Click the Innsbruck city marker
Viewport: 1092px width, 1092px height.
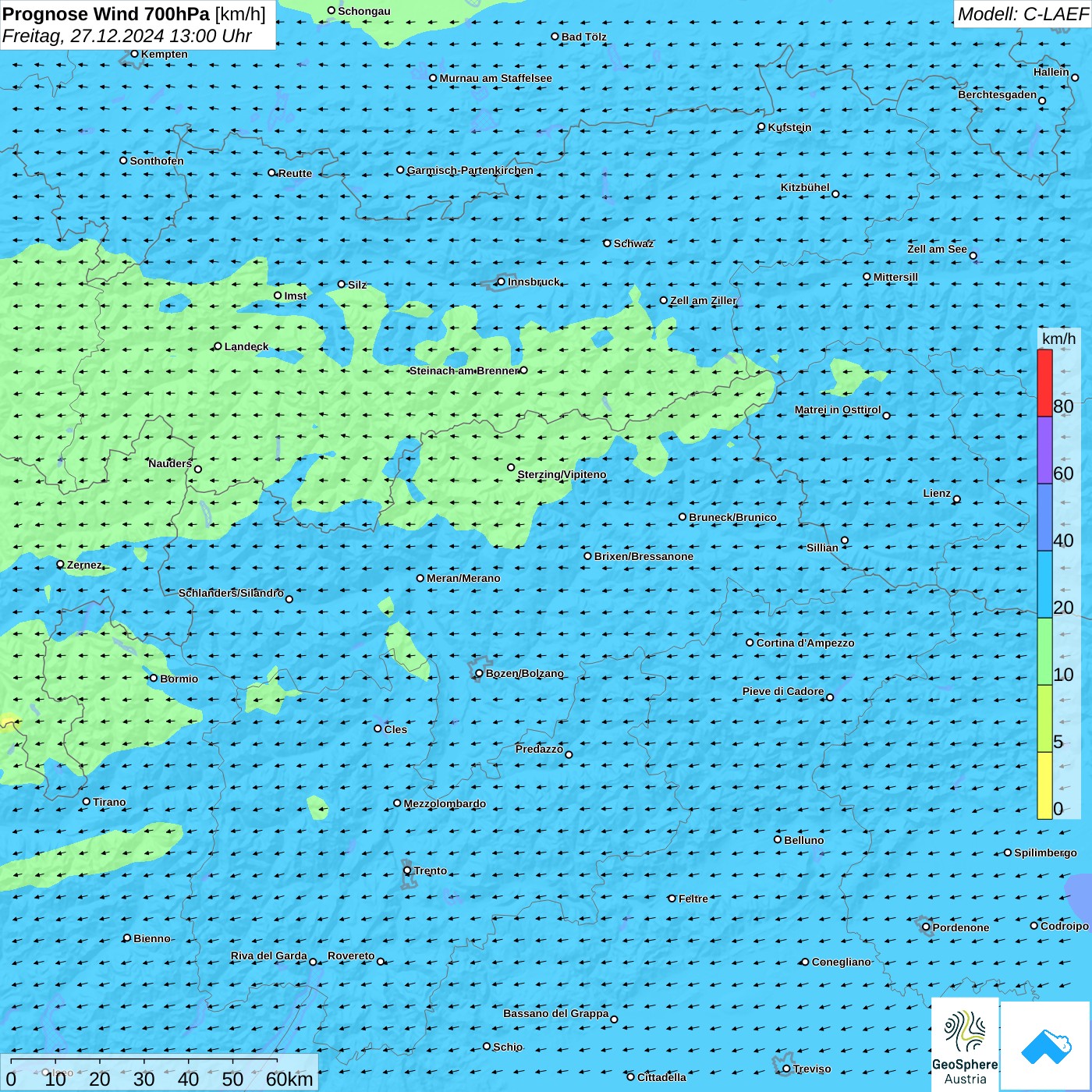click(501, 282)
